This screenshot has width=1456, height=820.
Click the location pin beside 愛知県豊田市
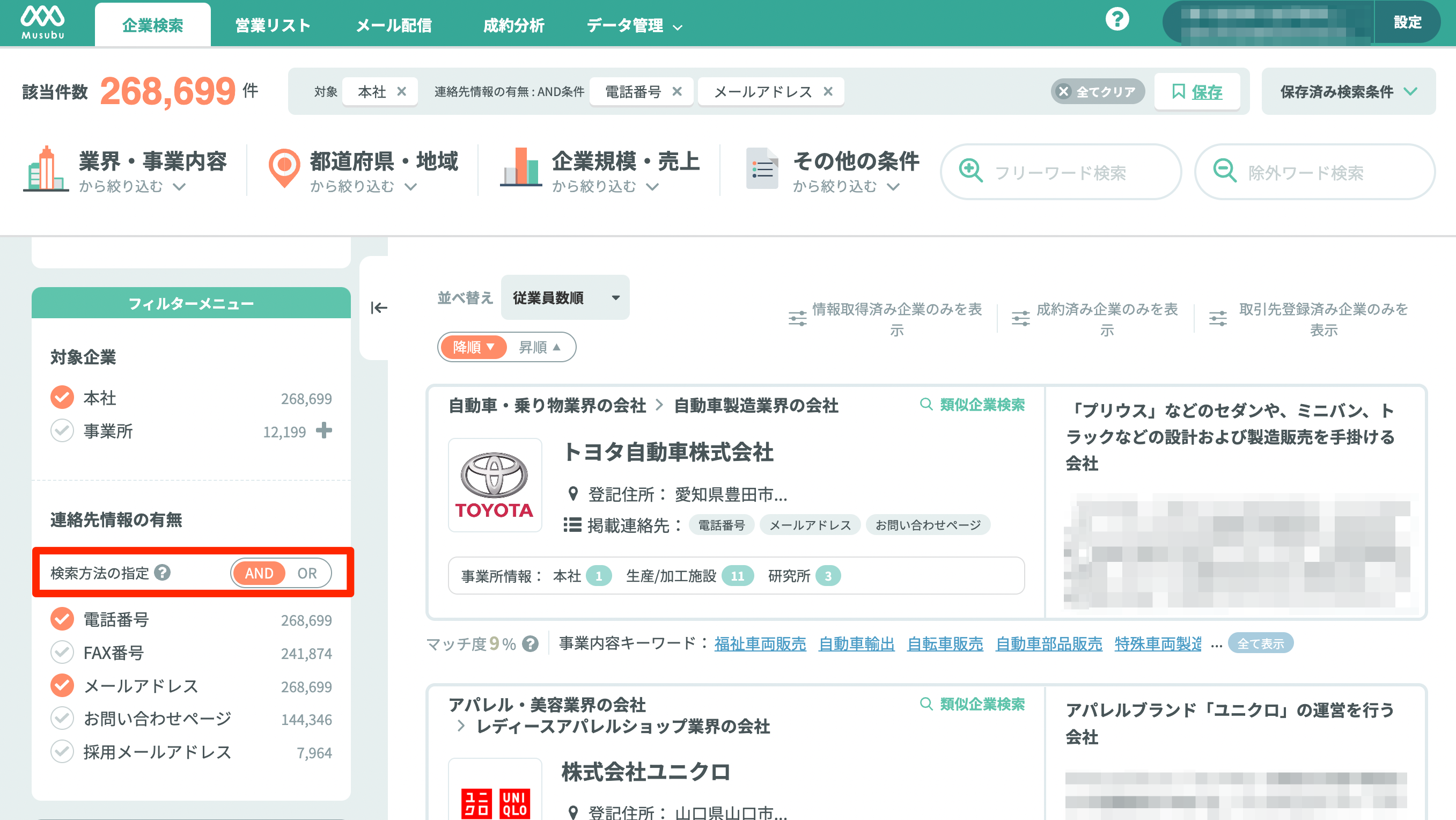coord(572,494)
